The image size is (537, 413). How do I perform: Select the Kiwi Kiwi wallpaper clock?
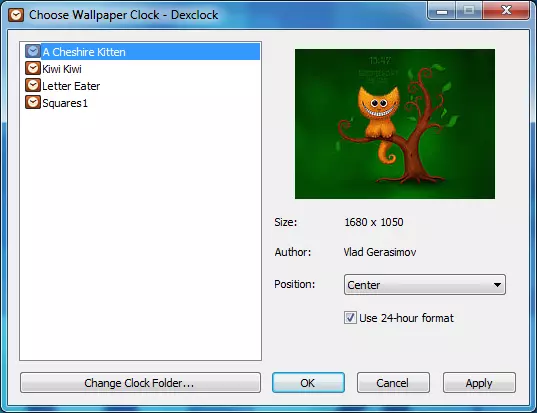click(x=62, y=69)
